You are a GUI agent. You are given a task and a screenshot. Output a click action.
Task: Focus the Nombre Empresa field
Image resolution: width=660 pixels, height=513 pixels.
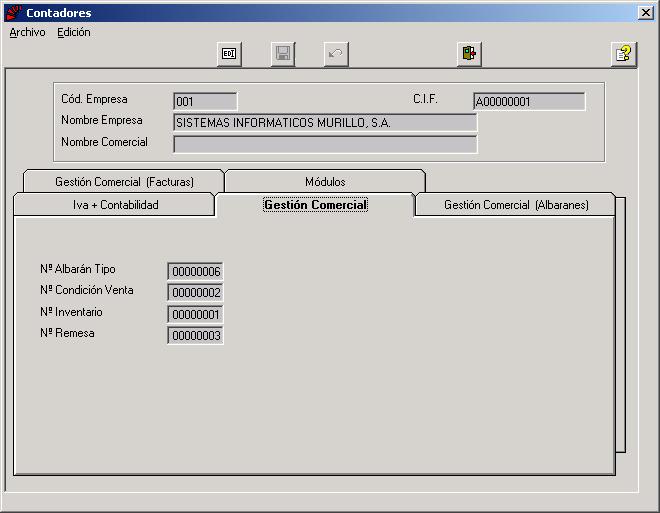[325, 122]
